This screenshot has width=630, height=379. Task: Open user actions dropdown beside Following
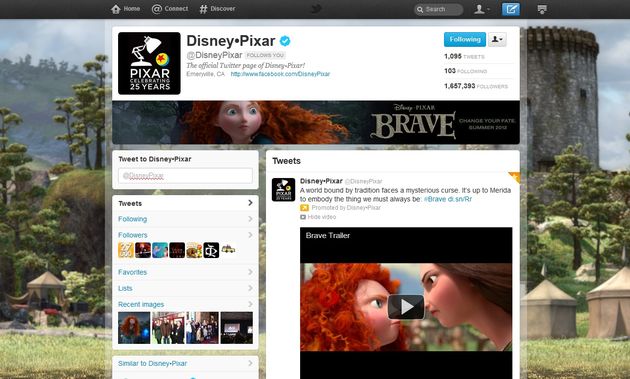(497, 39)
